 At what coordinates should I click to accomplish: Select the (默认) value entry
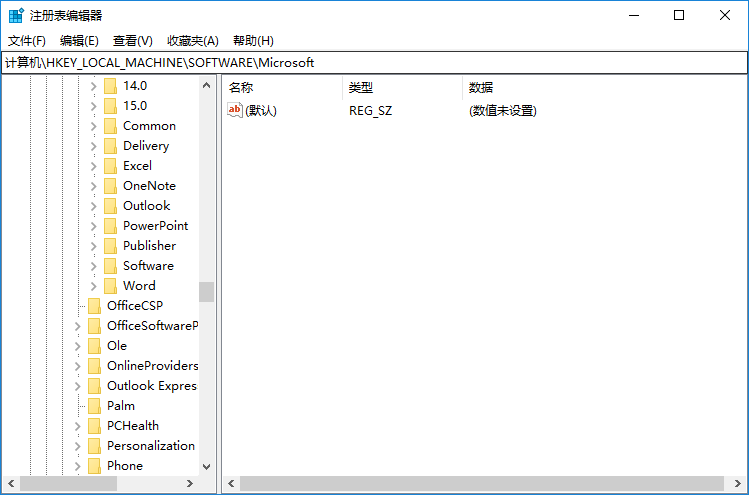261,111
